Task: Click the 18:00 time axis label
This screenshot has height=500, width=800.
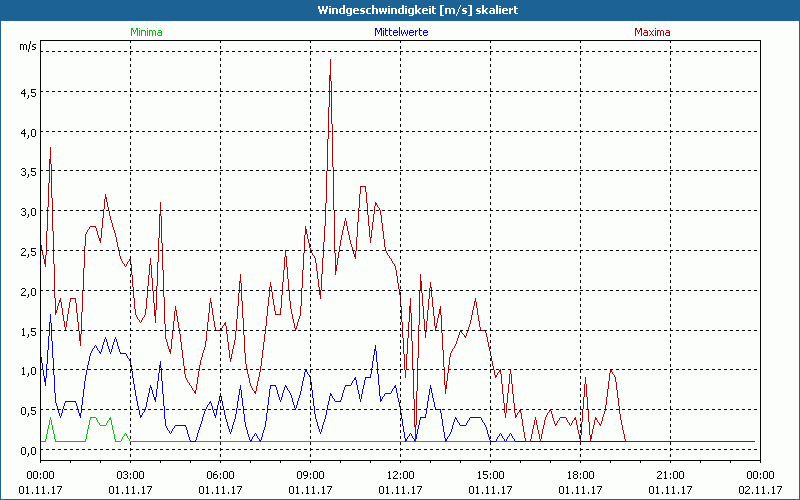Action: [x=580, y=475]
